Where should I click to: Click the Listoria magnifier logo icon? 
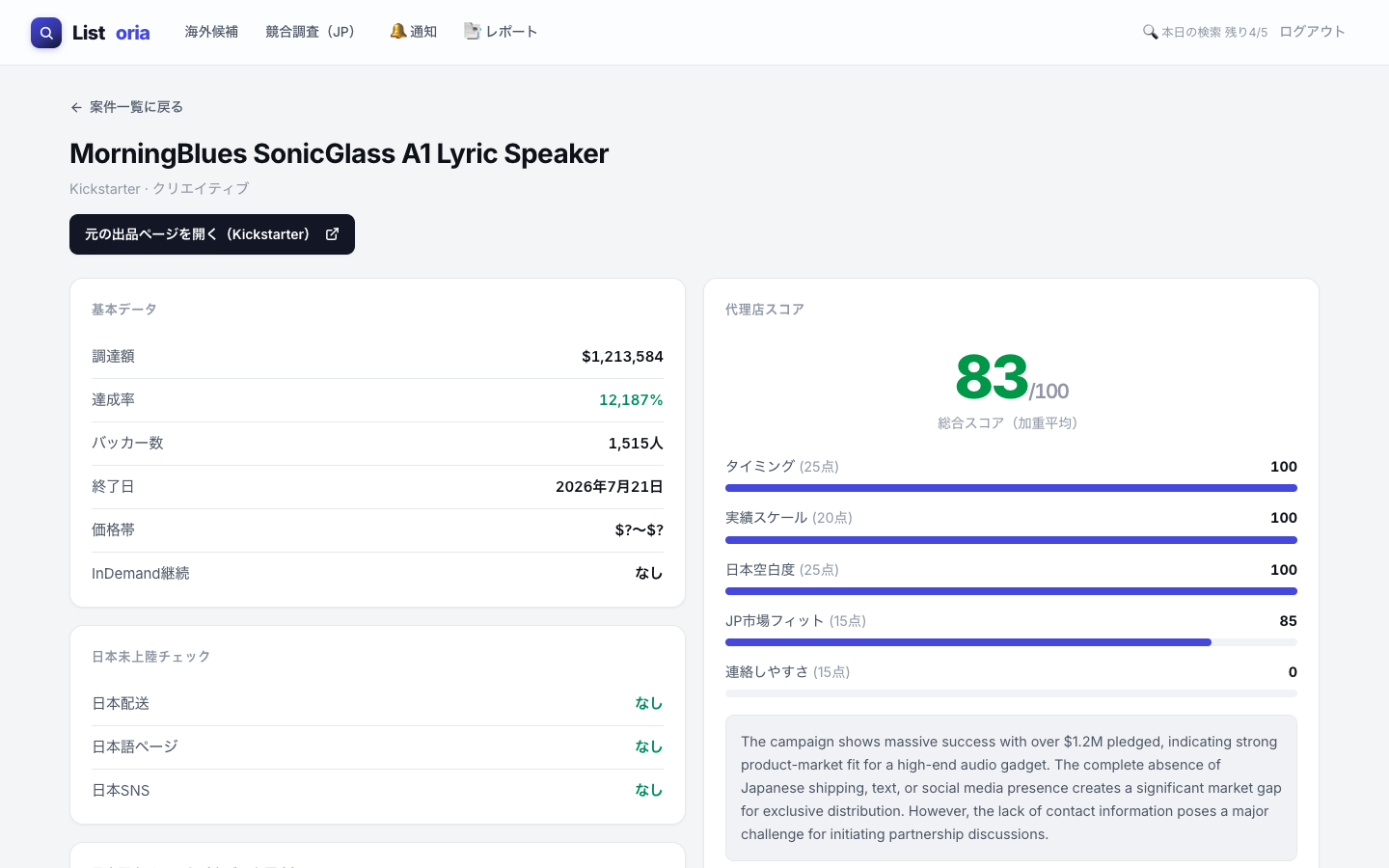46,33
